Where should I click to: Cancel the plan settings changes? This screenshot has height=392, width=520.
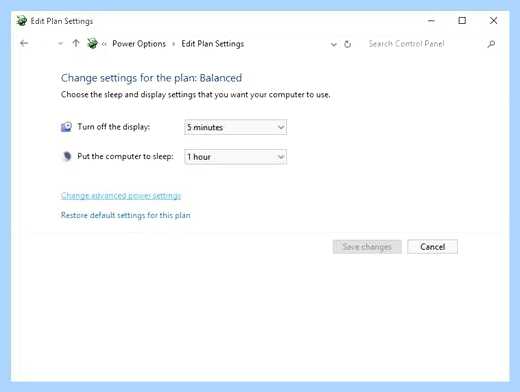(x=432, y=247)
